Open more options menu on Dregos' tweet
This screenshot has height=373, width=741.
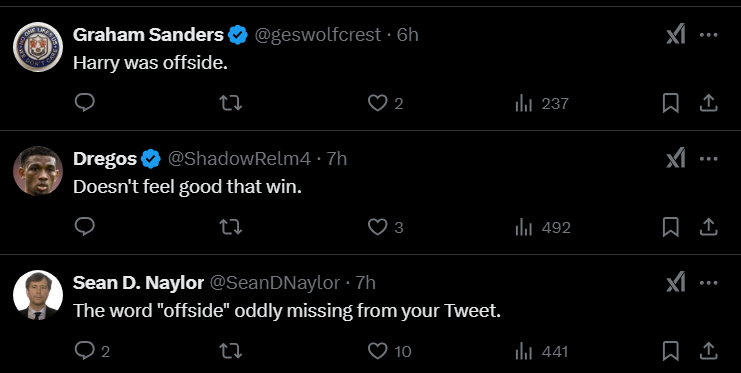tap(708, 159)
